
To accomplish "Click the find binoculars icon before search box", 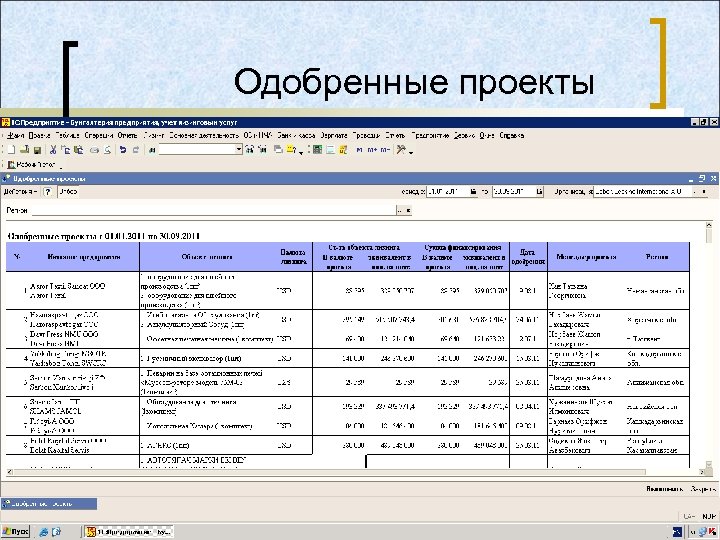I will [152, 150].
